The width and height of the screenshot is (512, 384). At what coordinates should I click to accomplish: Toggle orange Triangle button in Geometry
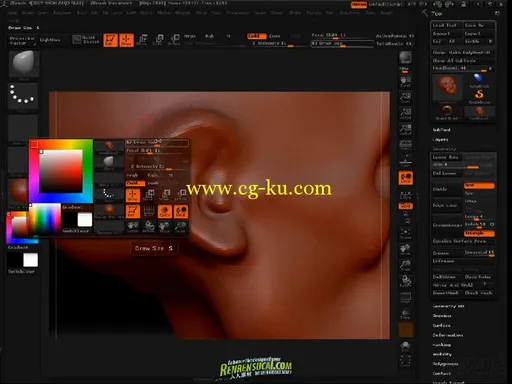pyautogui.click(x=479, y=233)
